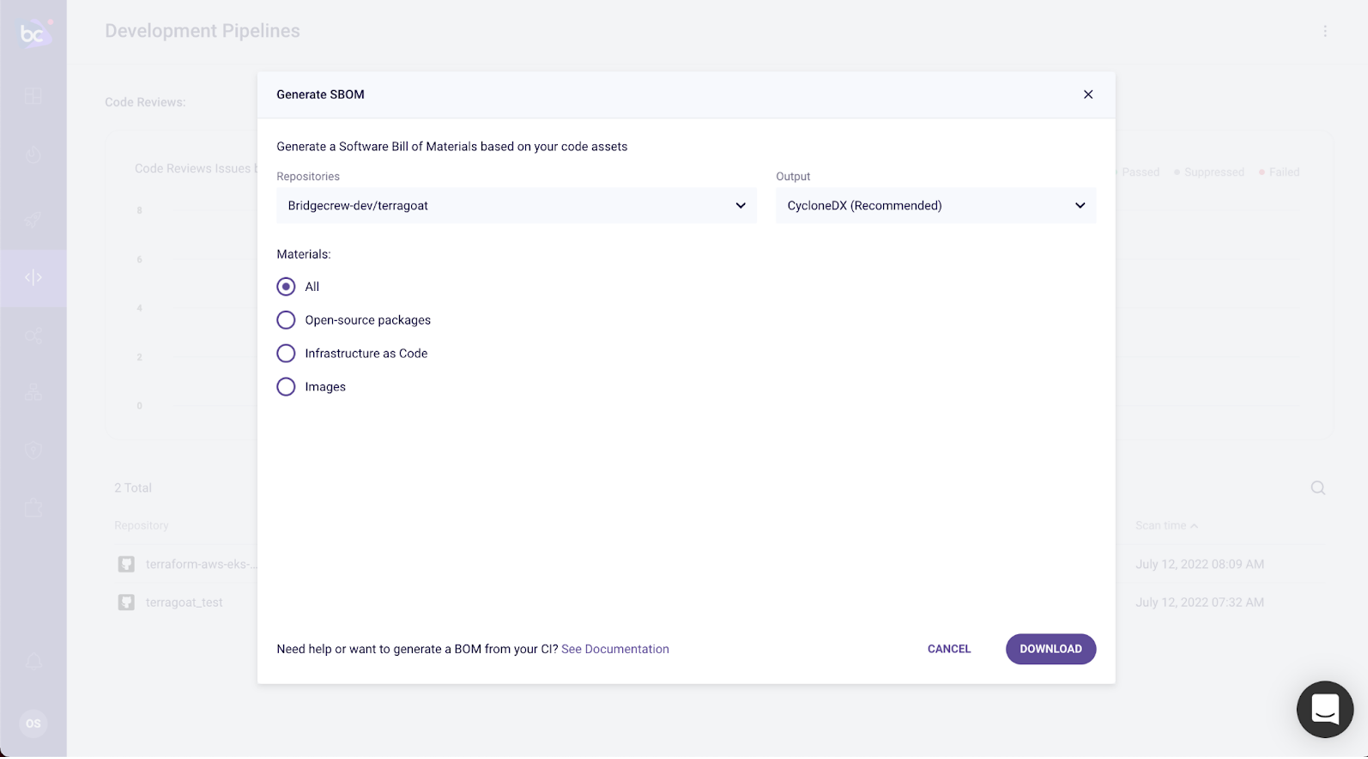Image resolution: width=1368 pixels, height=759 pixels.
Task: Cancel the SBOM generation
Action: (x=949, y=649)
